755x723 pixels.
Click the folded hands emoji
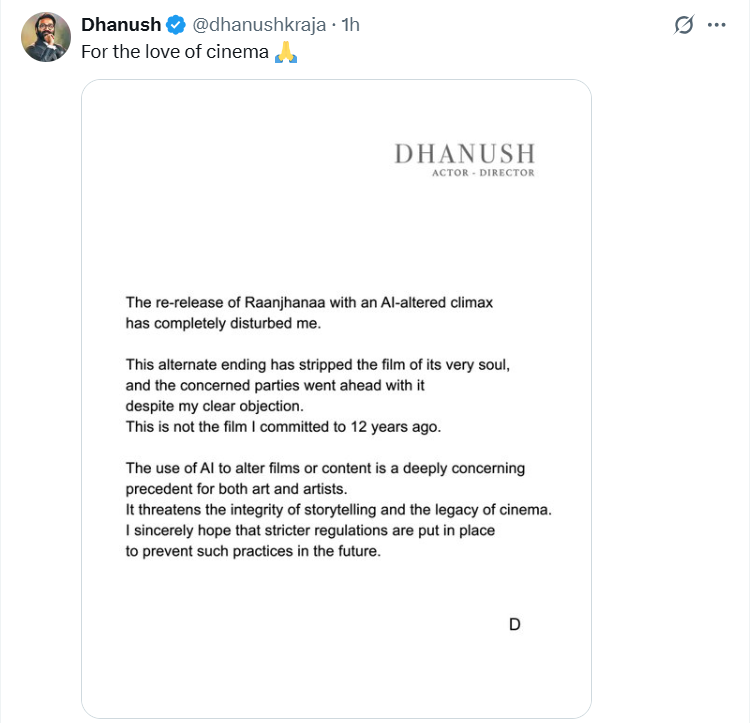click(285, 52)
